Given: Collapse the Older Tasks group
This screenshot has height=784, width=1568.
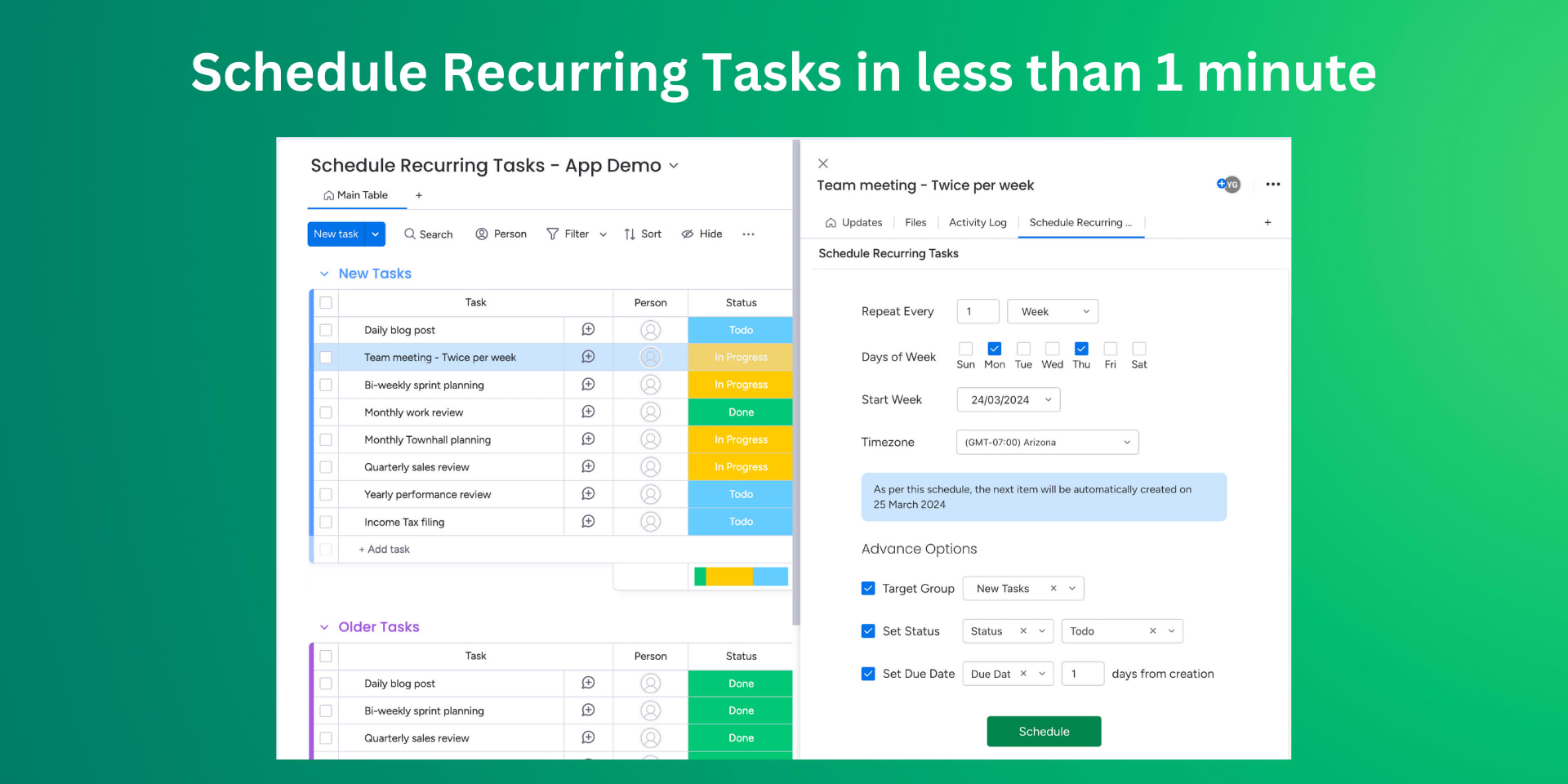Looking at the screenshot, I should pyautogui.click(x=324, y=627).
